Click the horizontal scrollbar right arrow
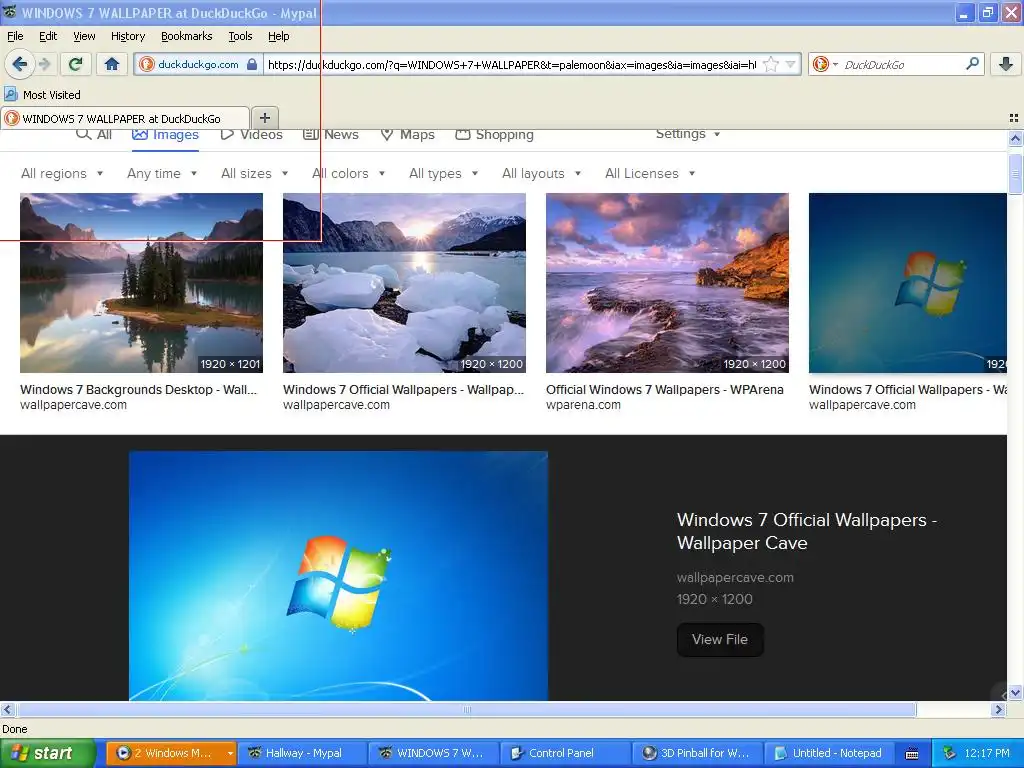 [x=999, y=709]
